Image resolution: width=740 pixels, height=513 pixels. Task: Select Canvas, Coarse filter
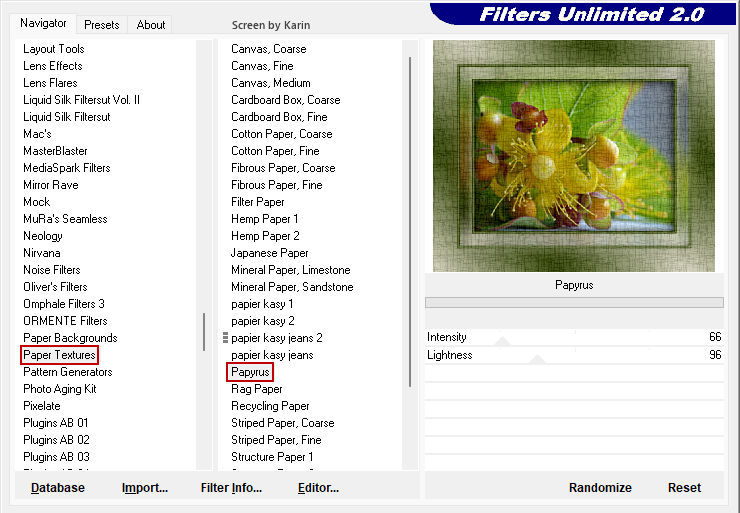pyautogui.click(x=269, y=49)
